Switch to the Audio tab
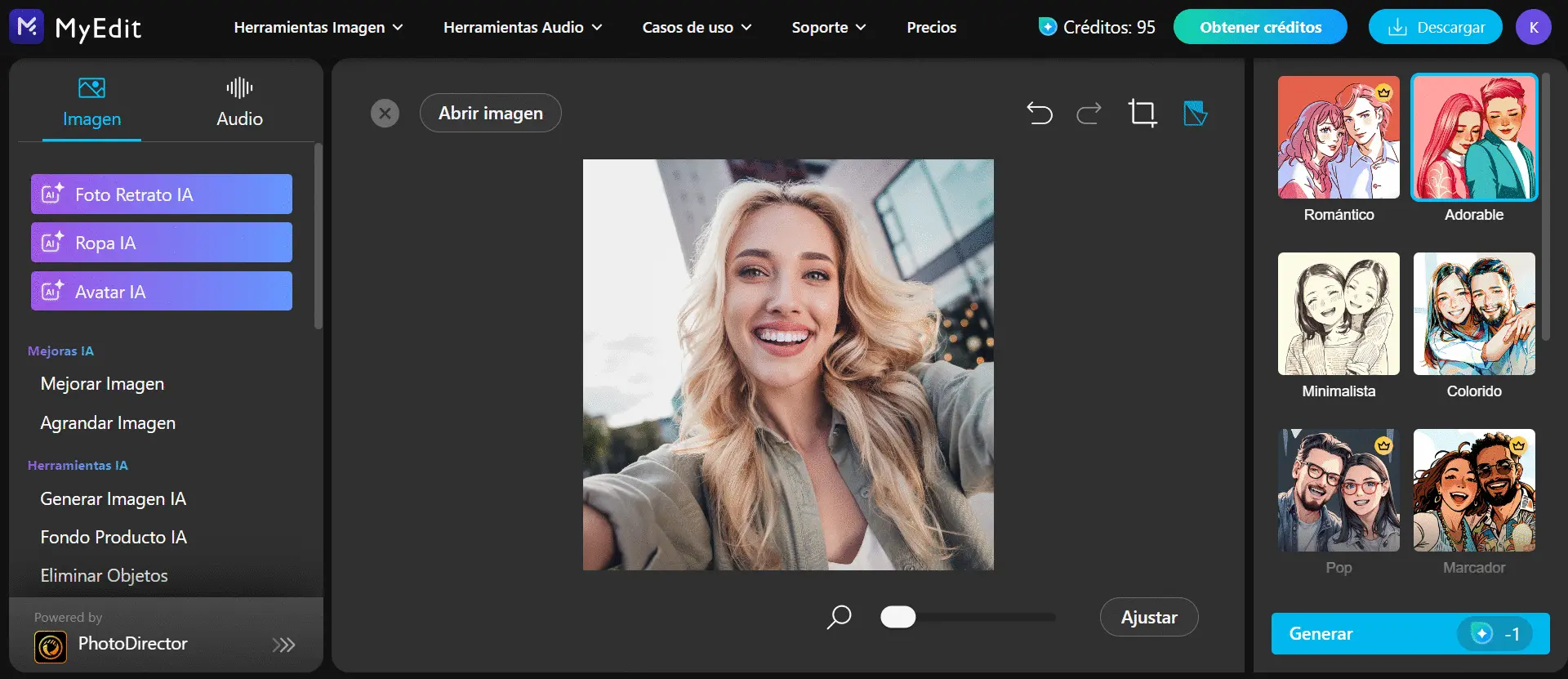 click(239, 101)
